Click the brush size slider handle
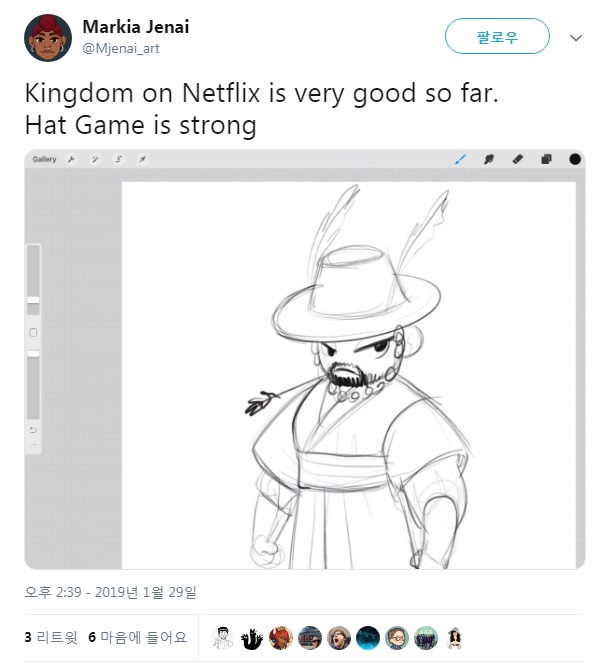 click(33, 300)
